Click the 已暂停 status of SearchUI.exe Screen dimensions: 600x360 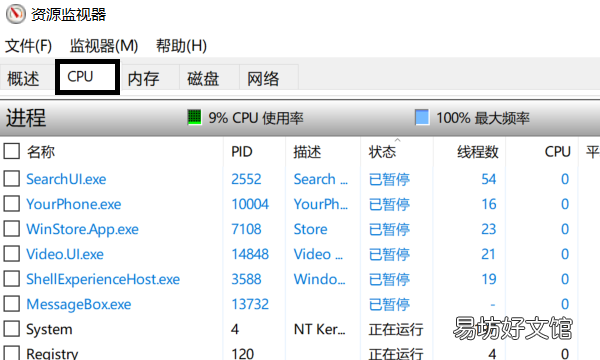click(x=389, y=179)
